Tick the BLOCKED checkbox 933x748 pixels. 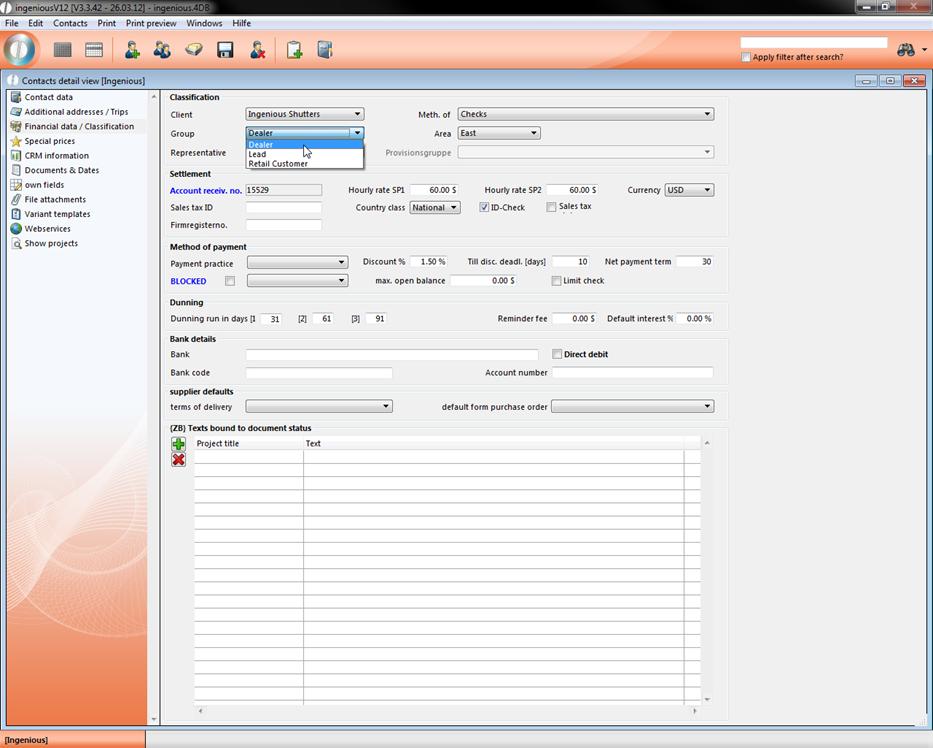[x=230, y=281]
